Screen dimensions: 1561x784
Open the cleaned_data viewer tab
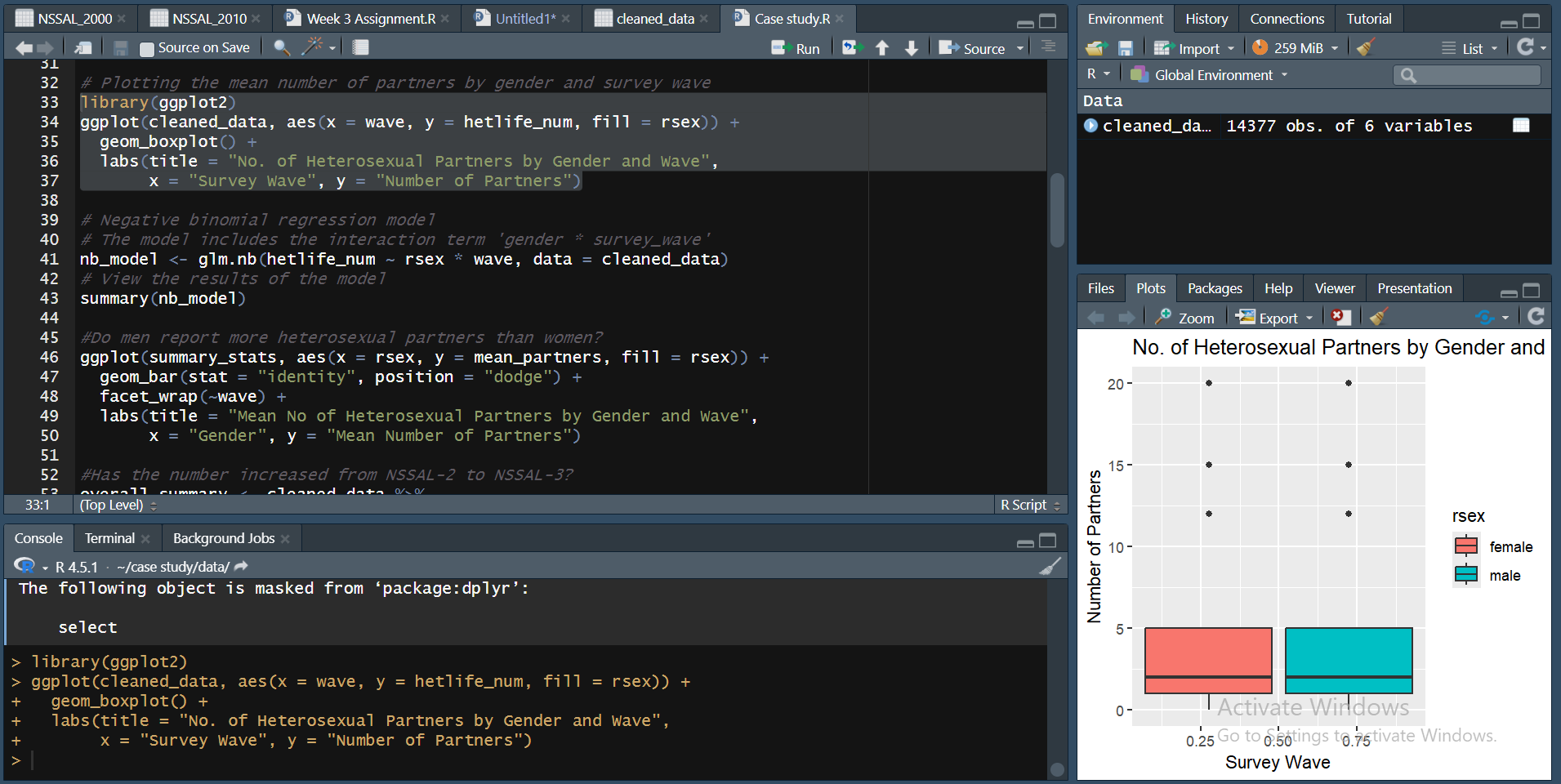[655, 18]
